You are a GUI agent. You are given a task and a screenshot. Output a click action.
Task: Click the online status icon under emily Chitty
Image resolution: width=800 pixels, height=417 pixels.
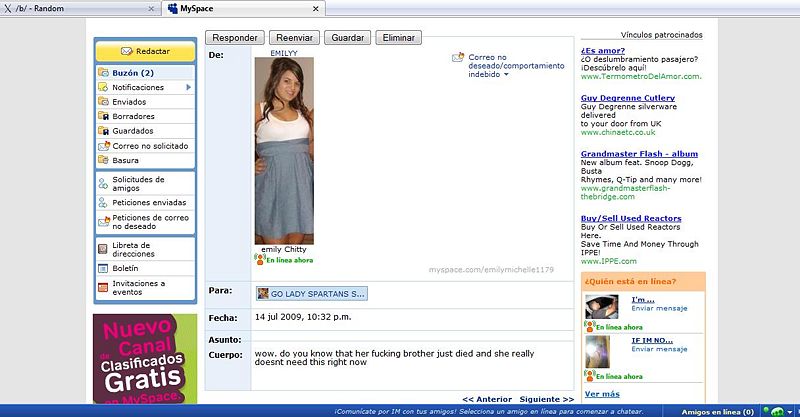click(x=260, y=260)
